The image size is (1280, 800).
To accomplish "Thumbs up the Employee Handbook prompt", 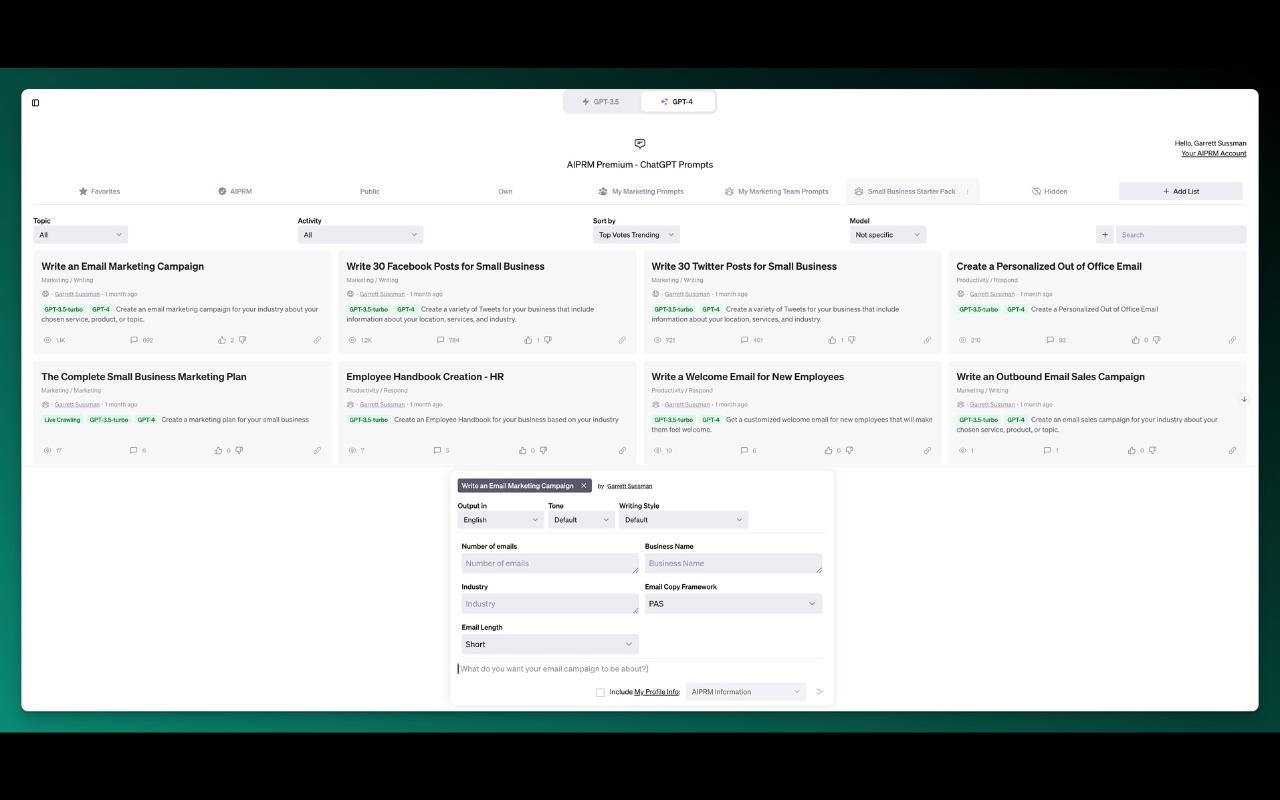I will pyautogui.click(x=523, y=450).
